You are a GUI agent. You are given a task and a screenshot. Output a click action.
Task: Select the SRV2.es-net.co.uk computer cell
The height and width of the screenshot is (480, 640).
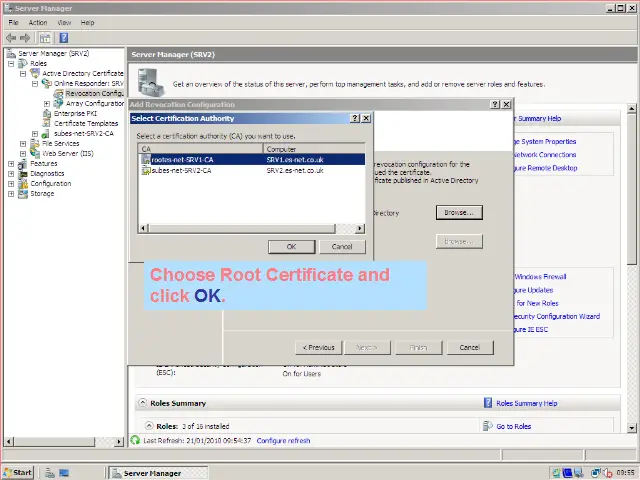(x=295, y=170)
